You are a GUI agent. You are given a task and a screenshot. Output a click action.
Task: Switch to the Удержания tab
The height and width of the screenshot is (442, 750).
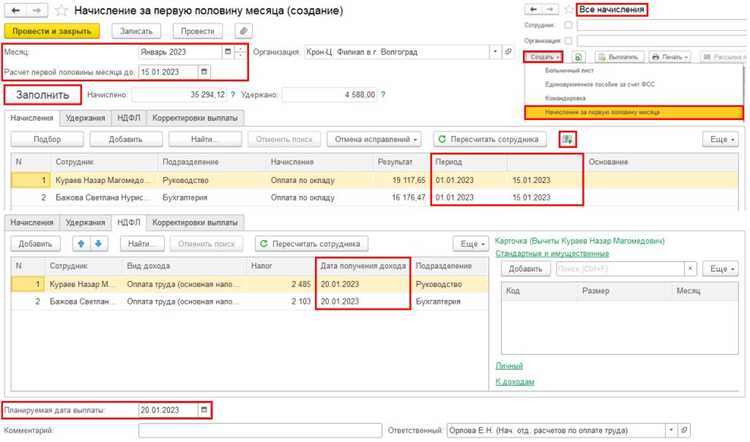click(85, 118)
